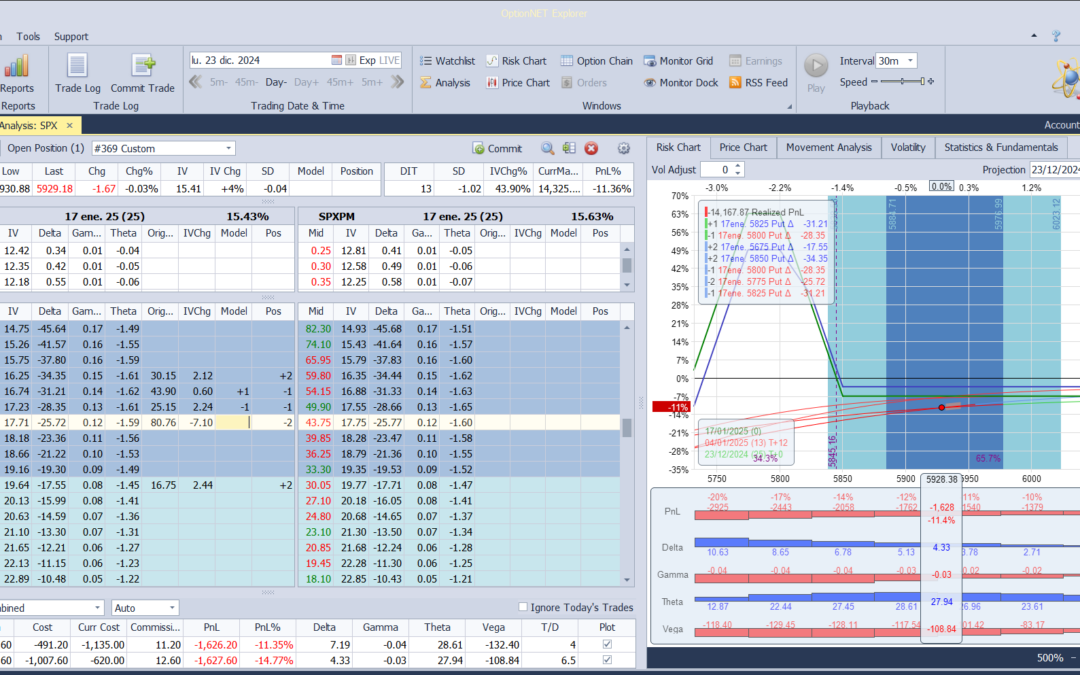Uncheck Plot box in first summary row

pyautogui.click(x=607, y=645)
